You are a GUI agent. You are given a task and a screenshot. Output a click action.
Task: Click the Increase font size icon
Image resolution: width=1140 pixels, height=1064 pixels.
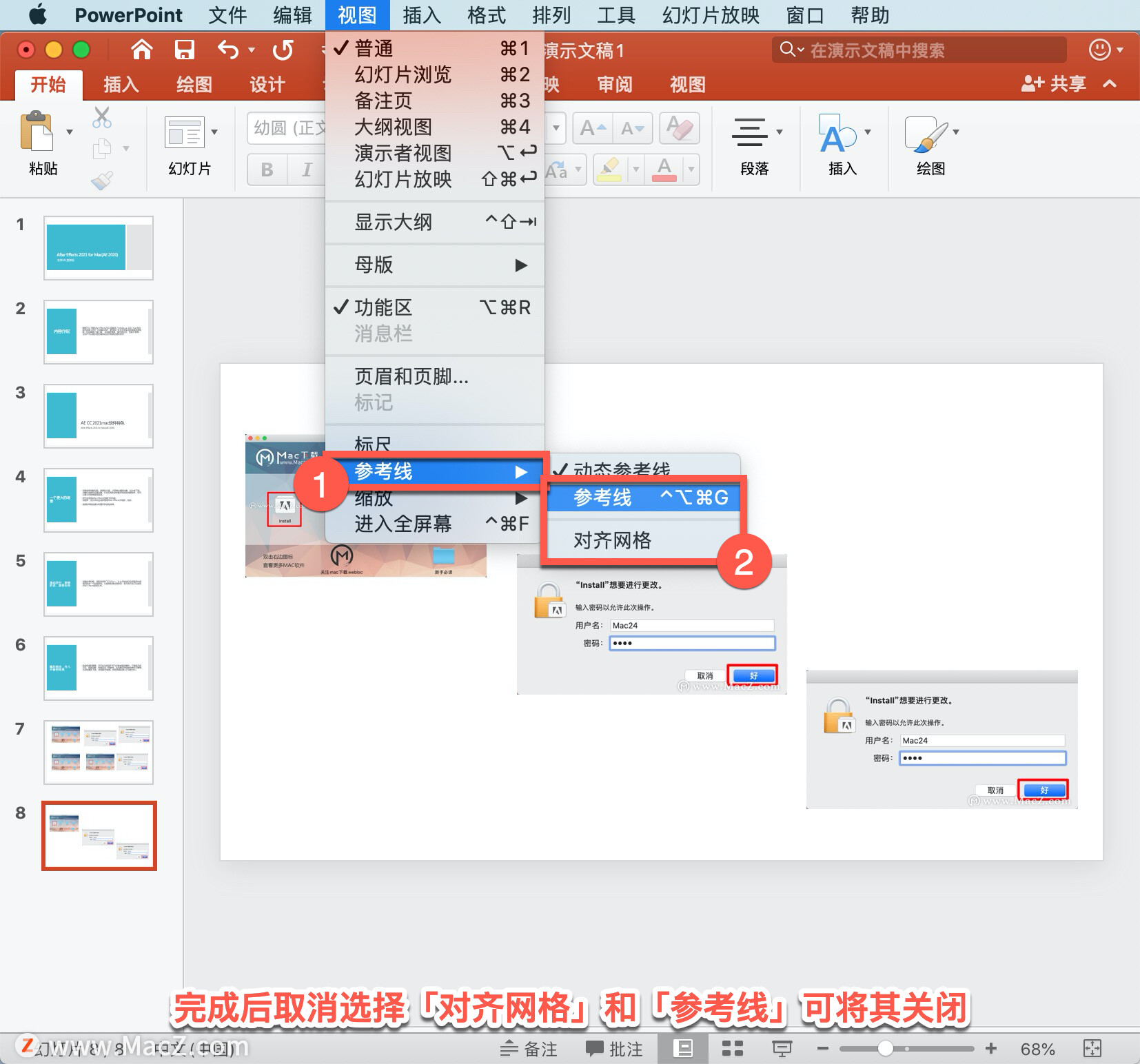[592, 128]
